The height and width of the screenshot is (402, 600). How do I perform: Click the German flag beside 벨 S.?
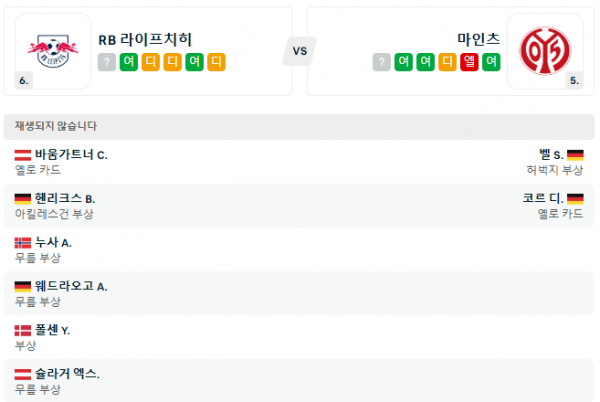575,155
